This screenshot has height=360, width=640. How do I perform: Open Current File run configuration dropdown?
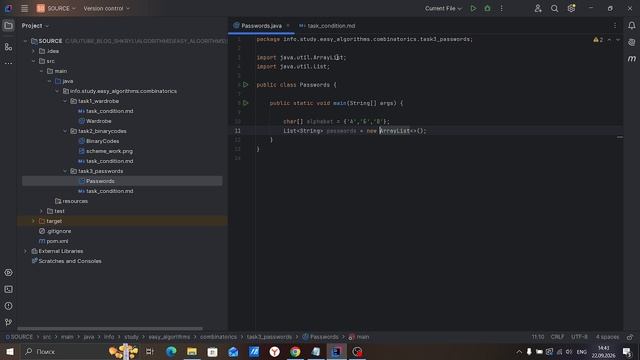443,8
